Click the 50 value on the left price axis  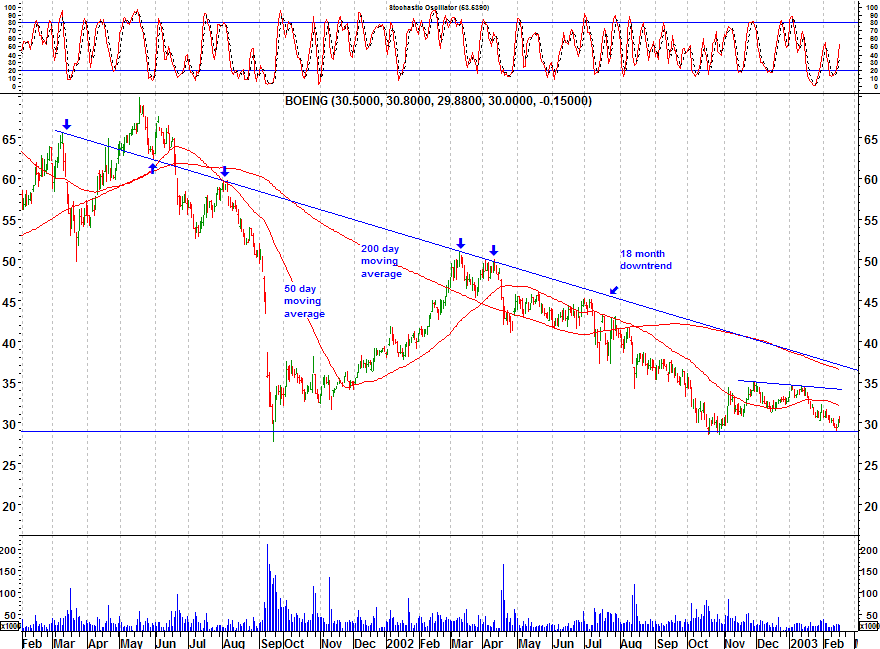pos(9,261)
